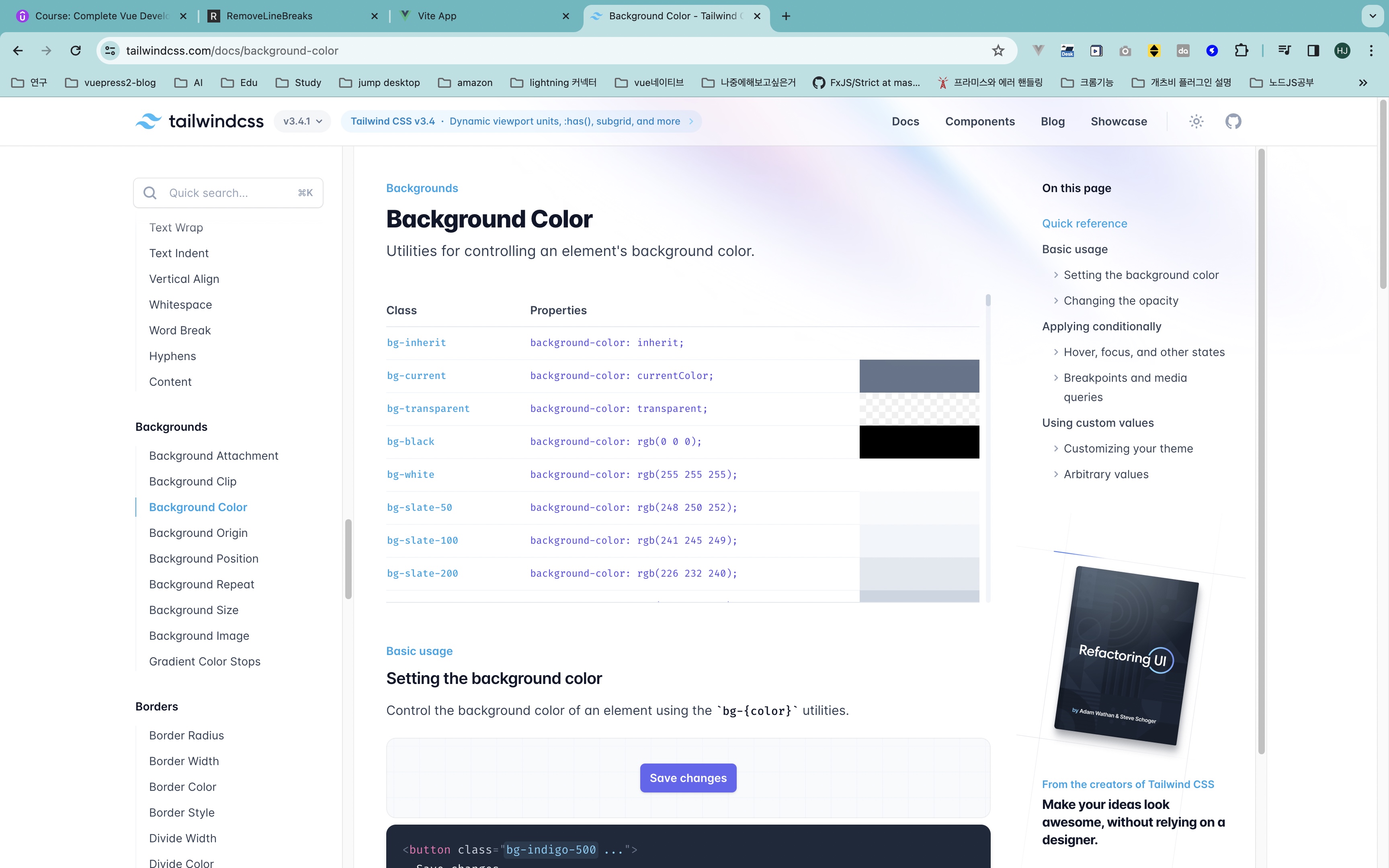This screenshot has width=1389, height=868.
Task: Click the Refactoring UI book thumbnail
Action: pos(1126,655)
